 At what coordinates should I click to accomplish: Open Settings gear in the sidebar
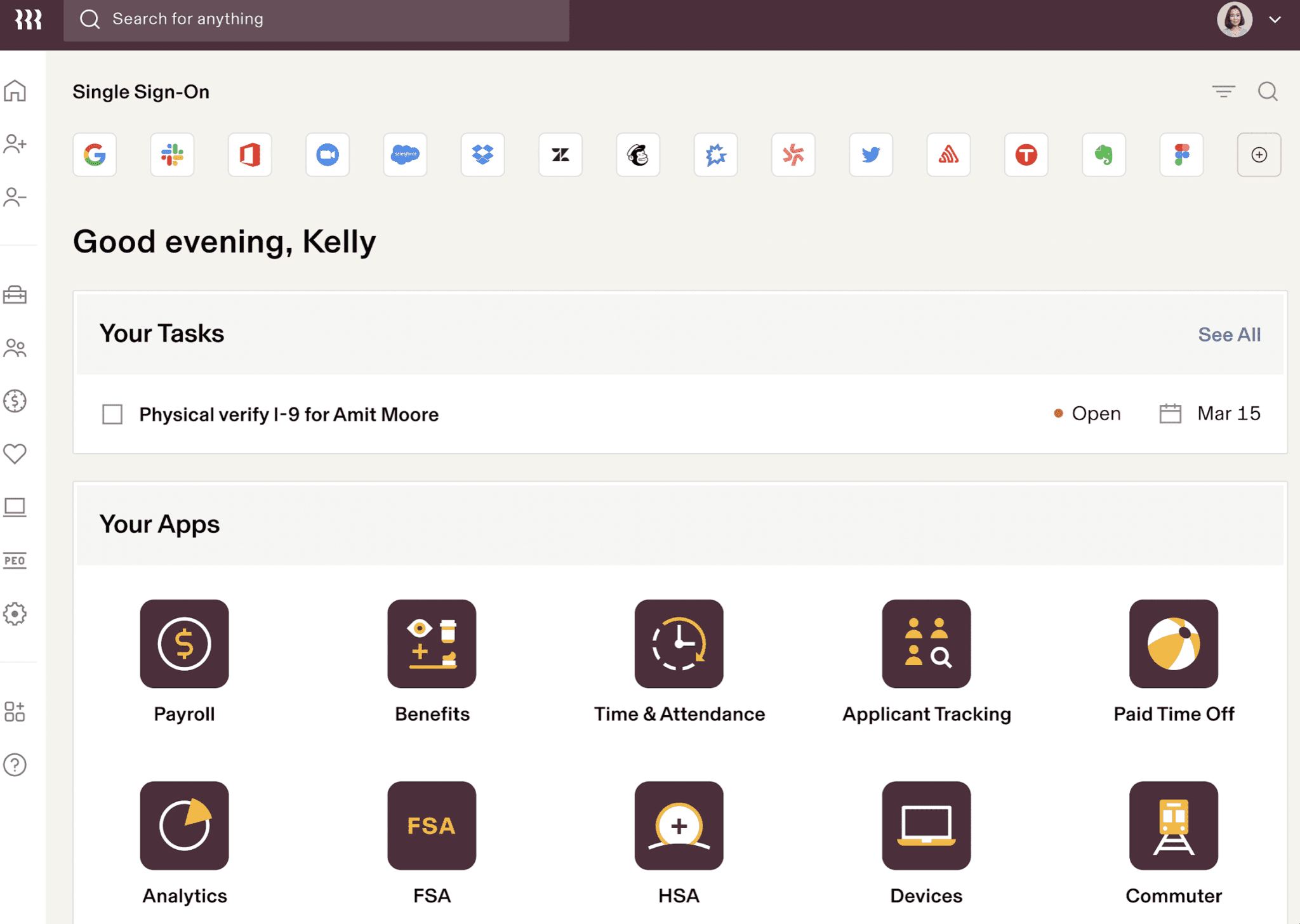(x=15, y=614)
